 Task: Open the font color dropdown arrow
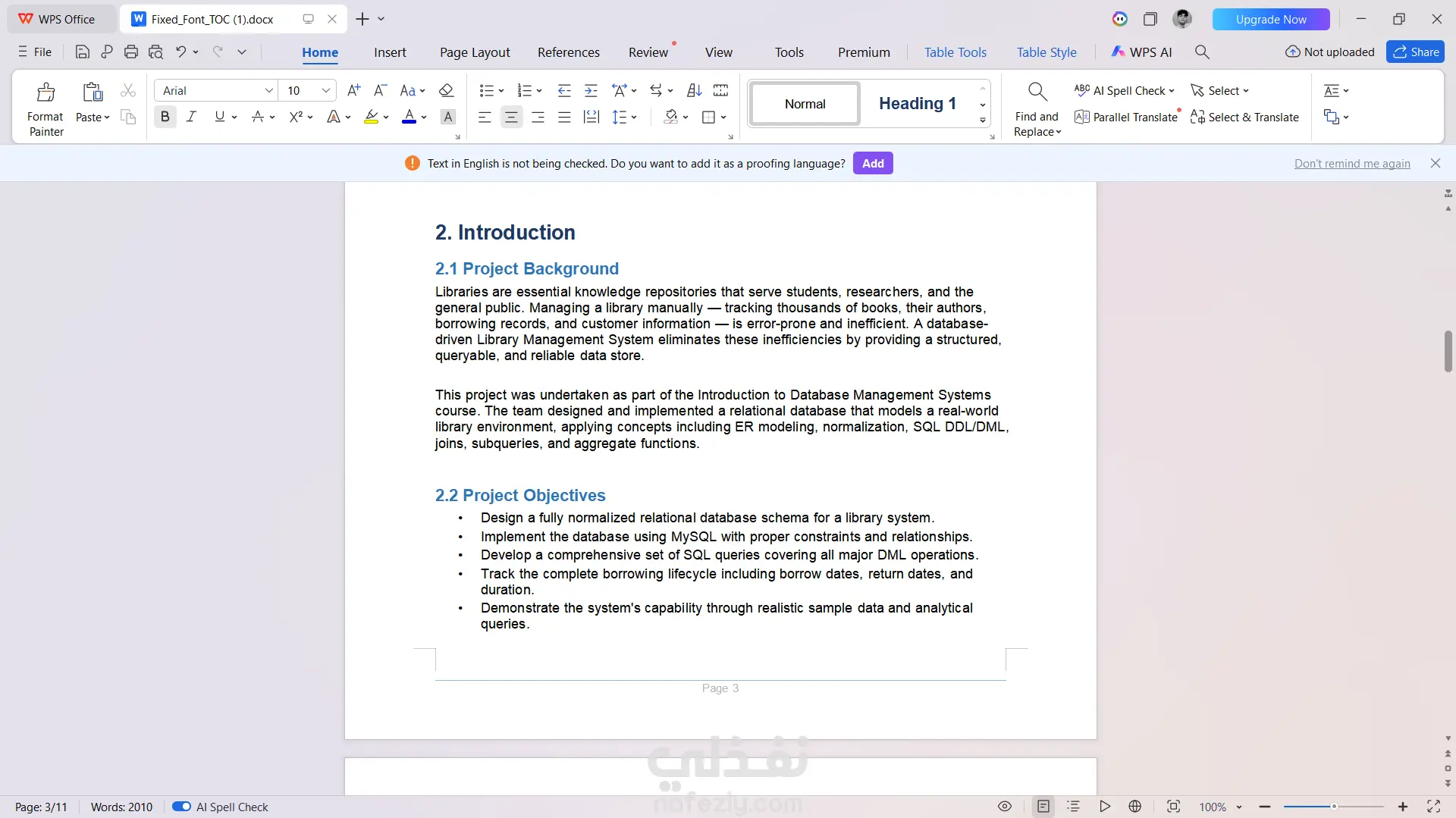(424, 118)
